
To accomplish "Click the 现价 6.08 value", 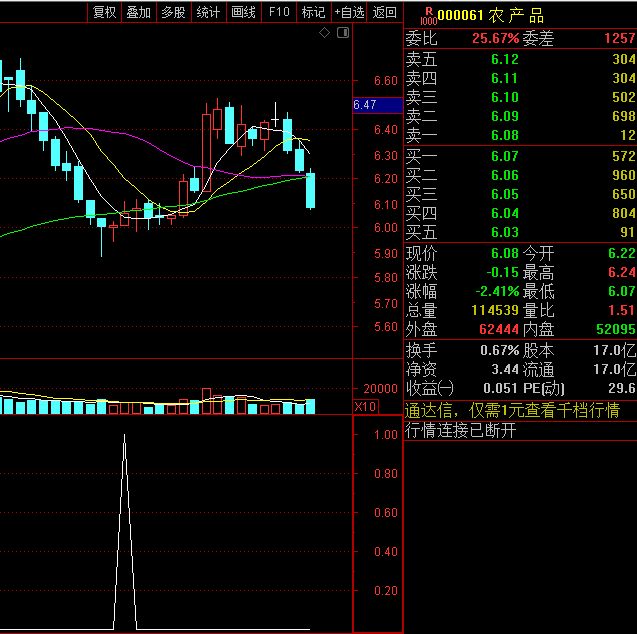I will (x=505, y=253).
